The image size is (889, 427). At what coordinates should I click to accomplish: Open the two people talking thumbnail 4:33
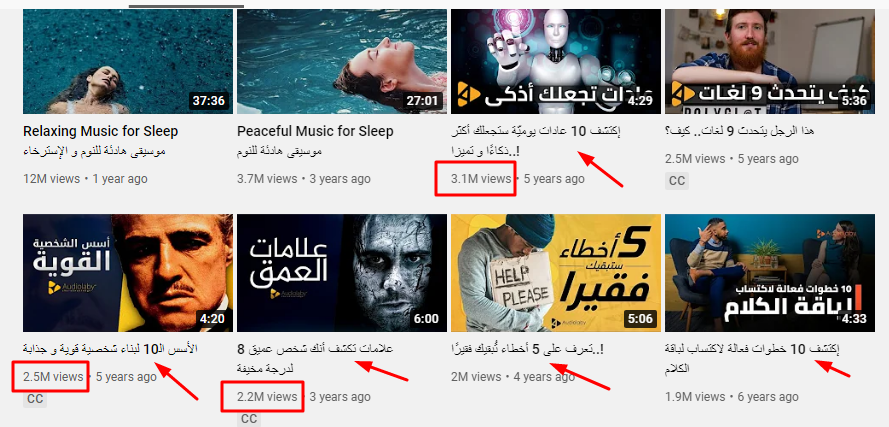(770, 273)
